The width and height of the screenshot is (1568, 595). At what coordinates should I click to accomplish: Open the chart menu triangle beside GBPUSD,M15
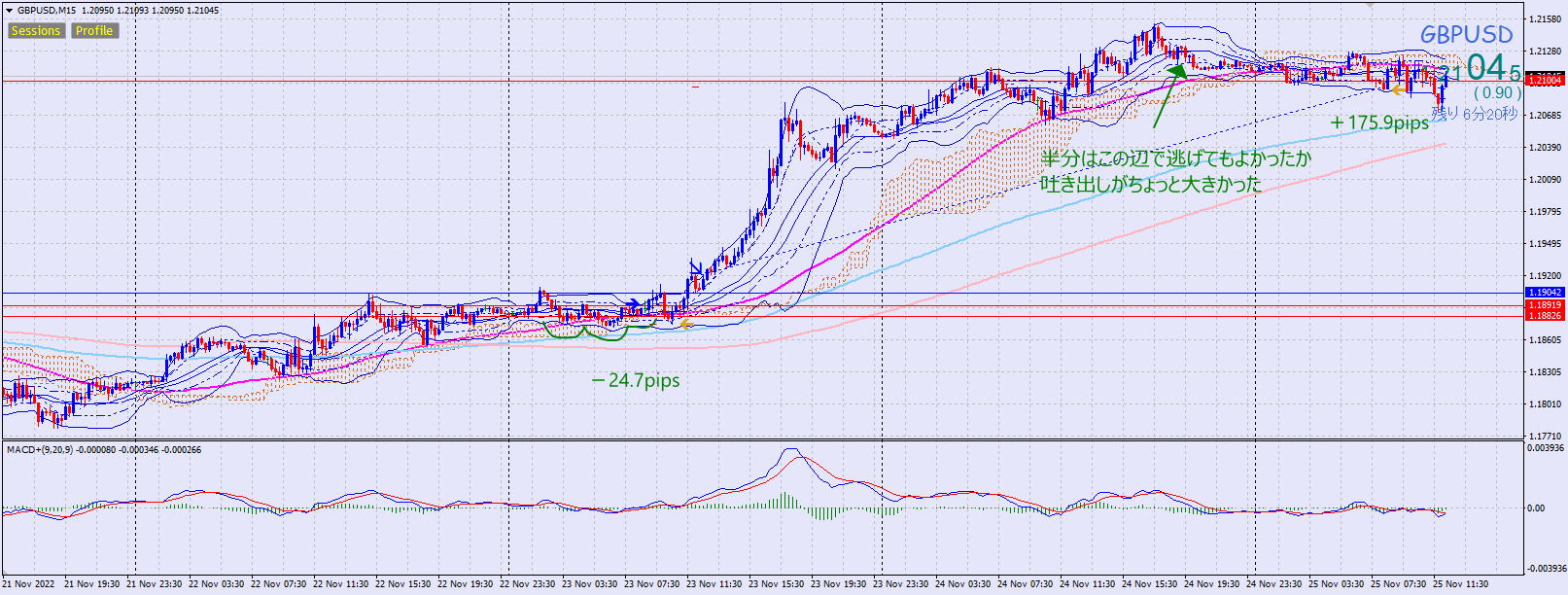point(10,11)
